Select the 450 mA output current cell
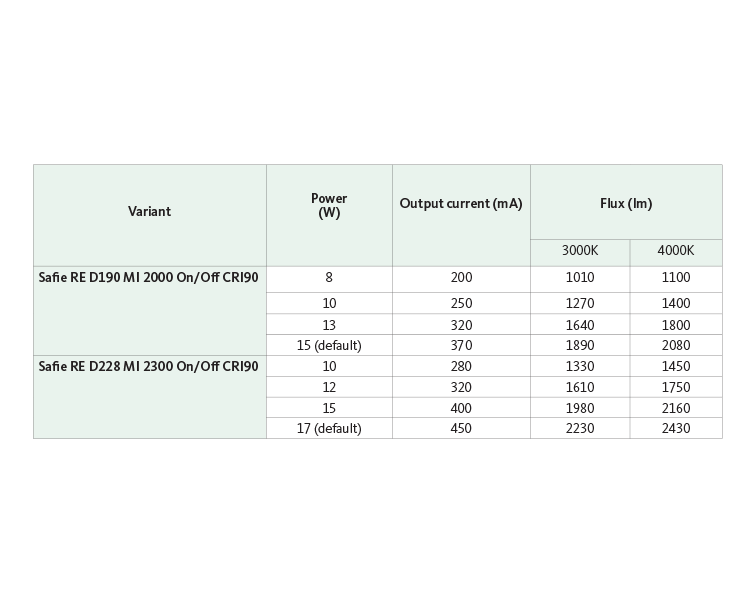The height and width of the screenshot is (605, 756). [x=461, y=429]
